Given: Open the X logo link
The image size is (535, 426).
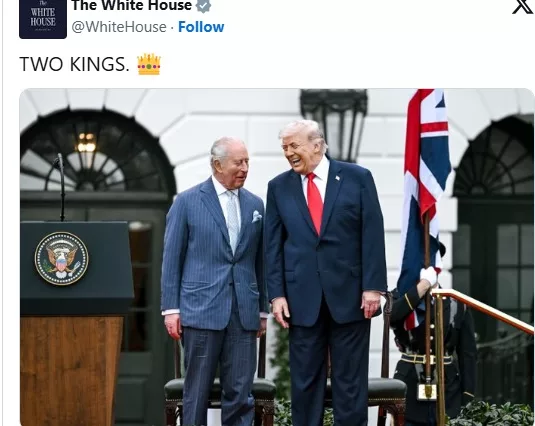Looking at the screenshot, I should pos(523,7).
